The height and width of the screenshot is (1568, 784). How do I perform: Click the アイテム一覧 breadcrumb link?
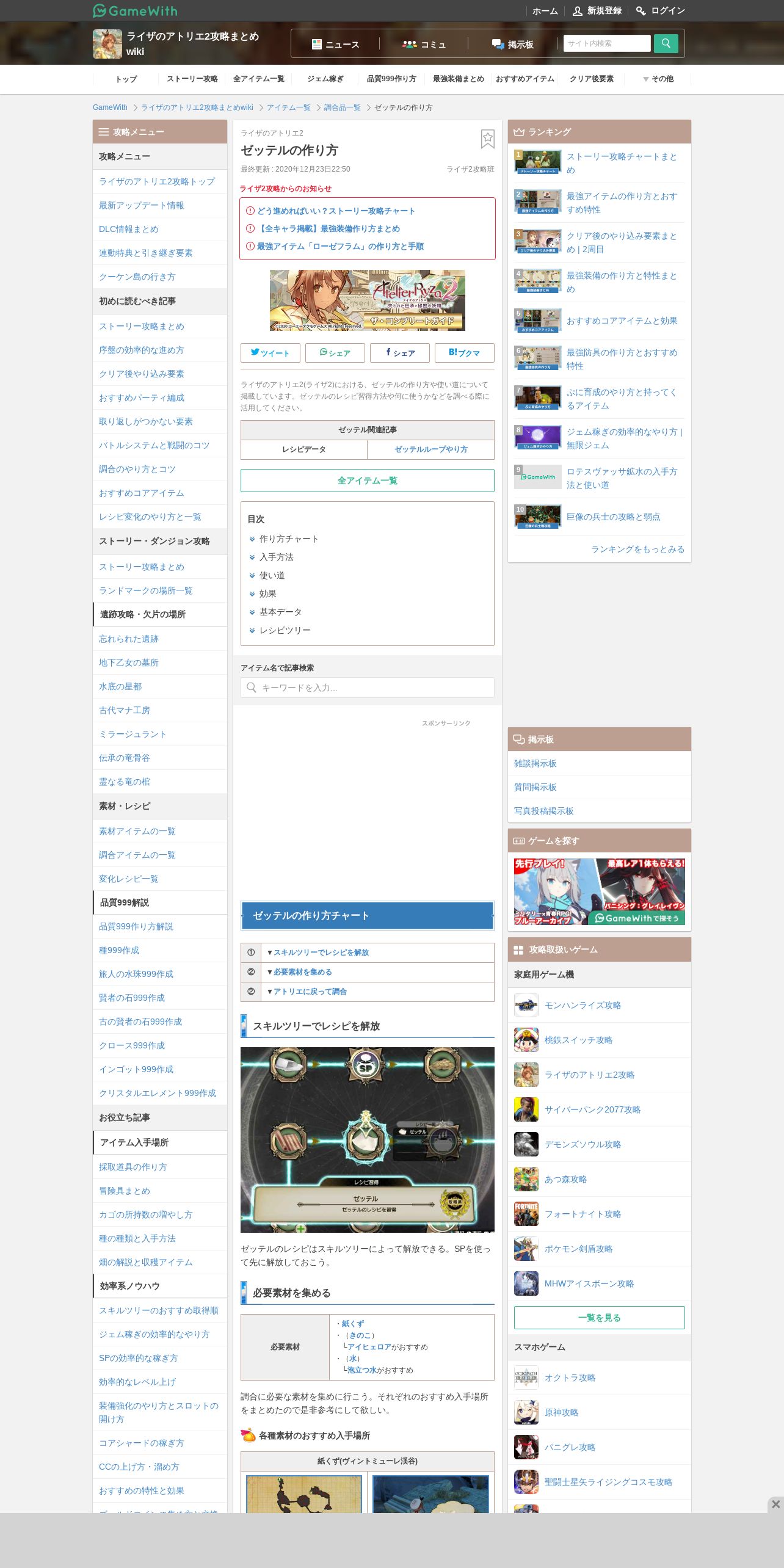288,107
